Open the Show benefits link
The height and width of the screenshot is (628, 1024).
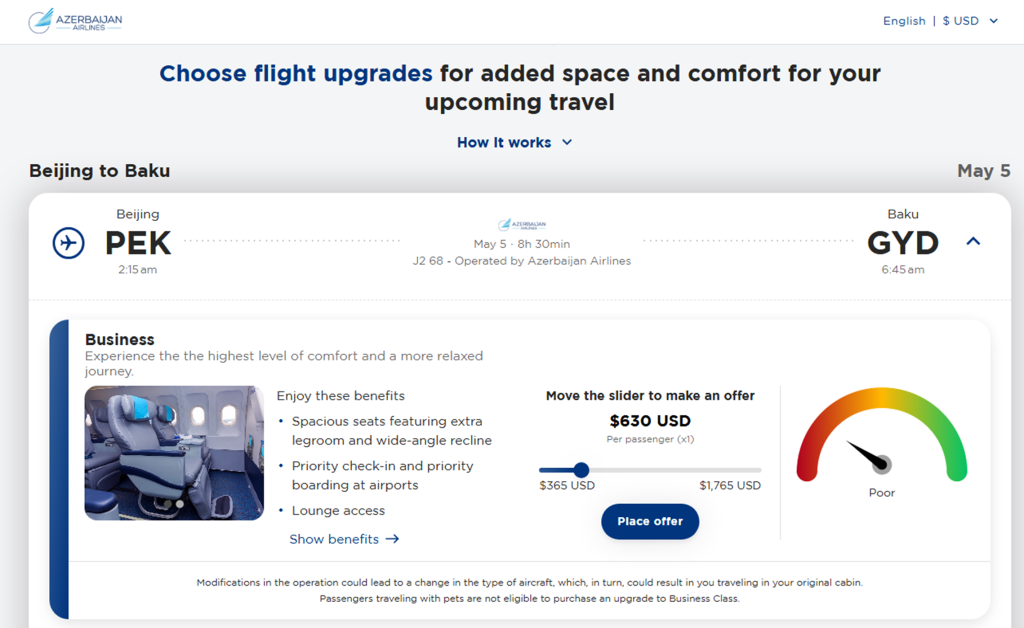(334, 539)
